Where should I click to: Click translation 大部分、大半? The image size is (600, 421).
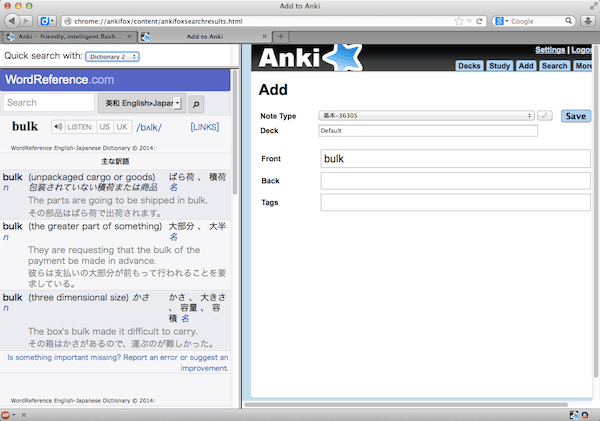pos(197,226)
